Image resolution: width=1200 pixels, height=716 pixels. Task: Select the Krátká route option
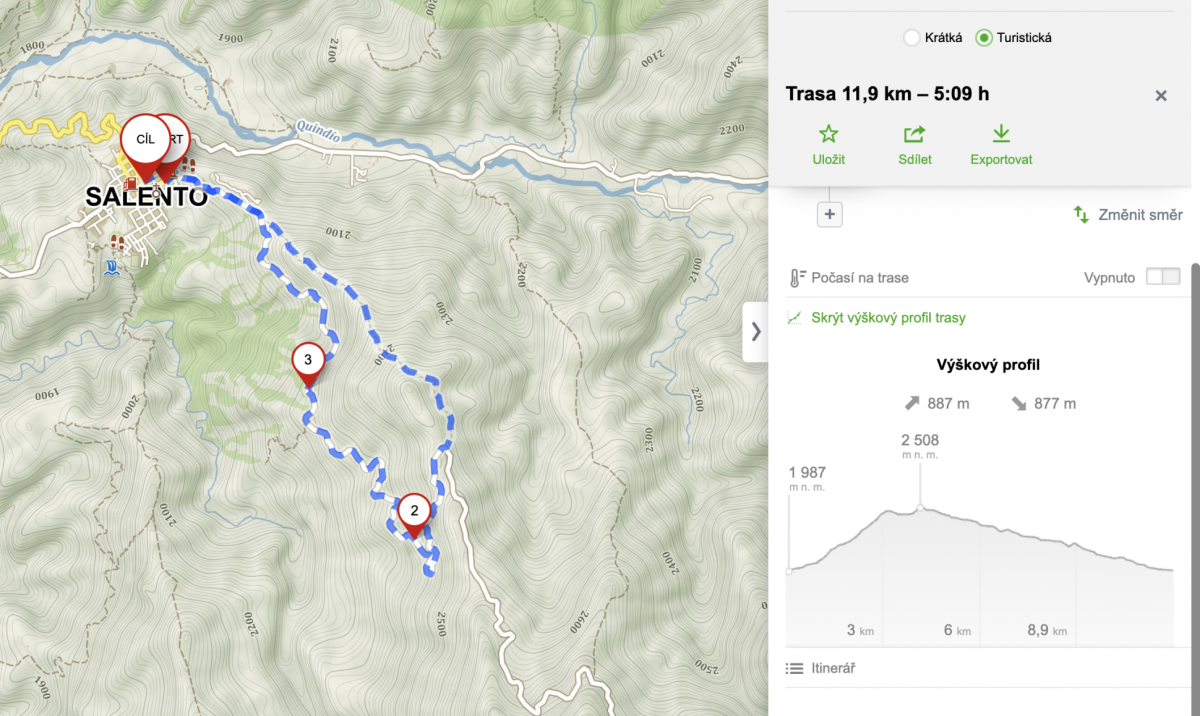coord(911,38)
